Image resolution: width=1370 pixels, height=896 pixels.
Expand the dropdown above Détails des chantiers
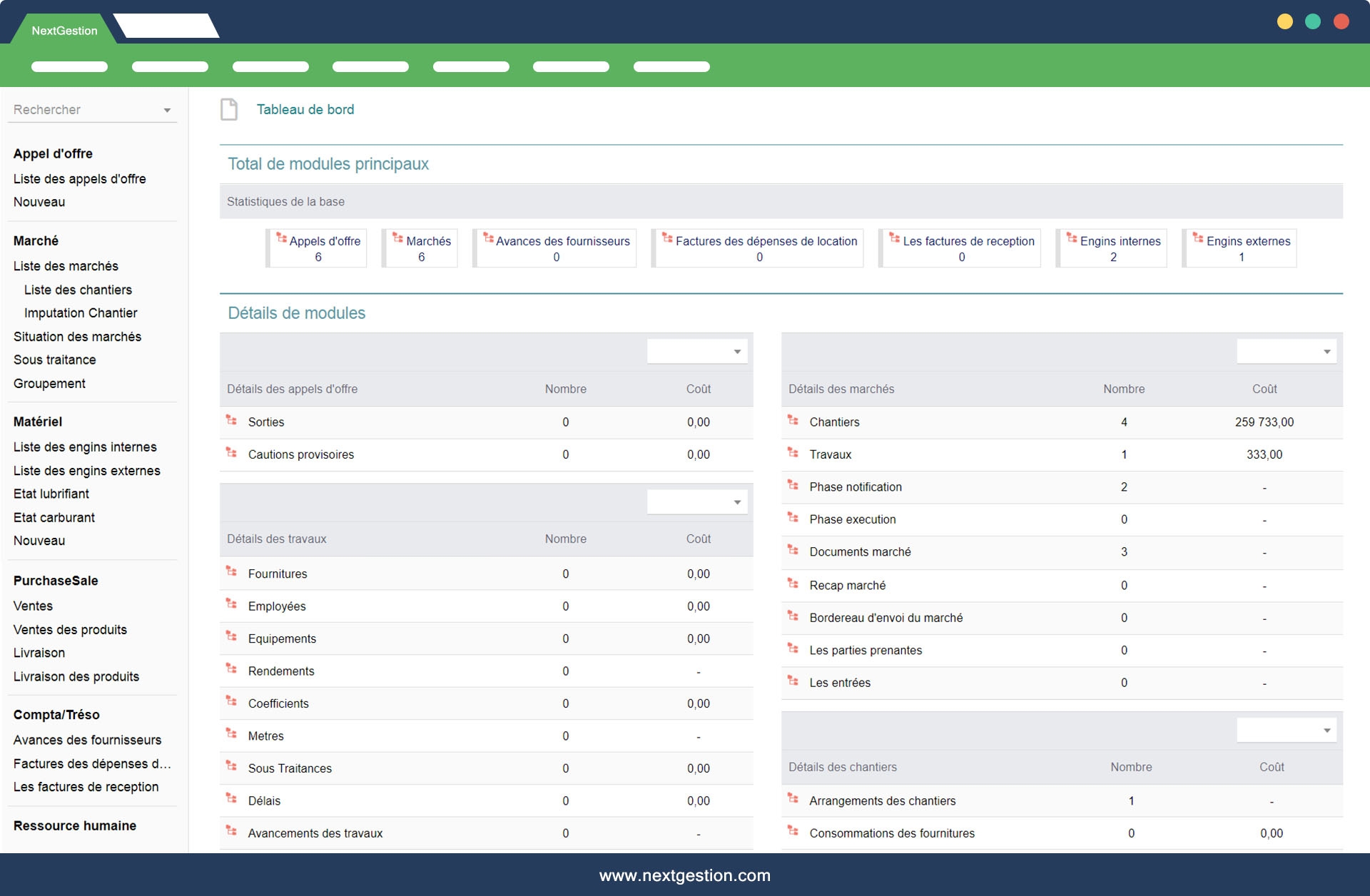coord(1286,730)
